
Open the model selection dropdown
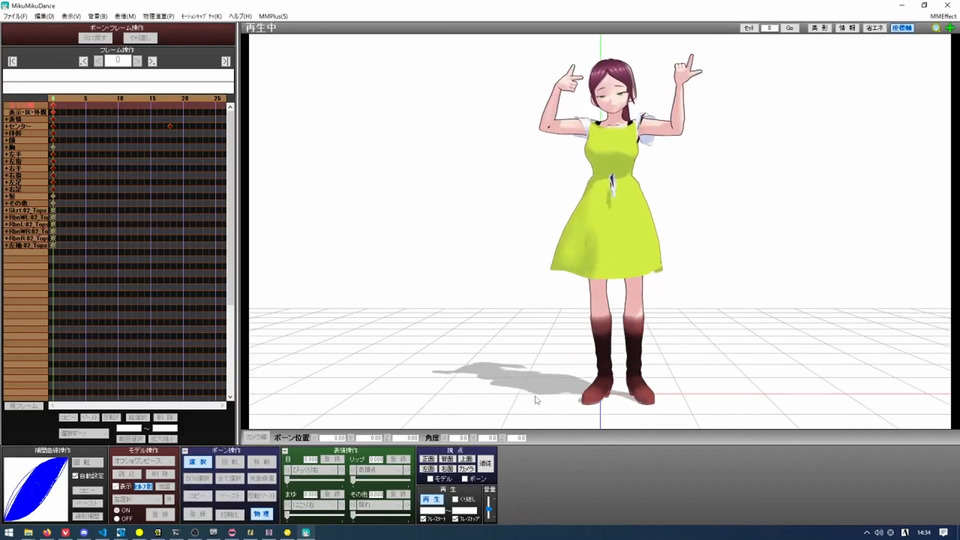click(x=143, y=462)
